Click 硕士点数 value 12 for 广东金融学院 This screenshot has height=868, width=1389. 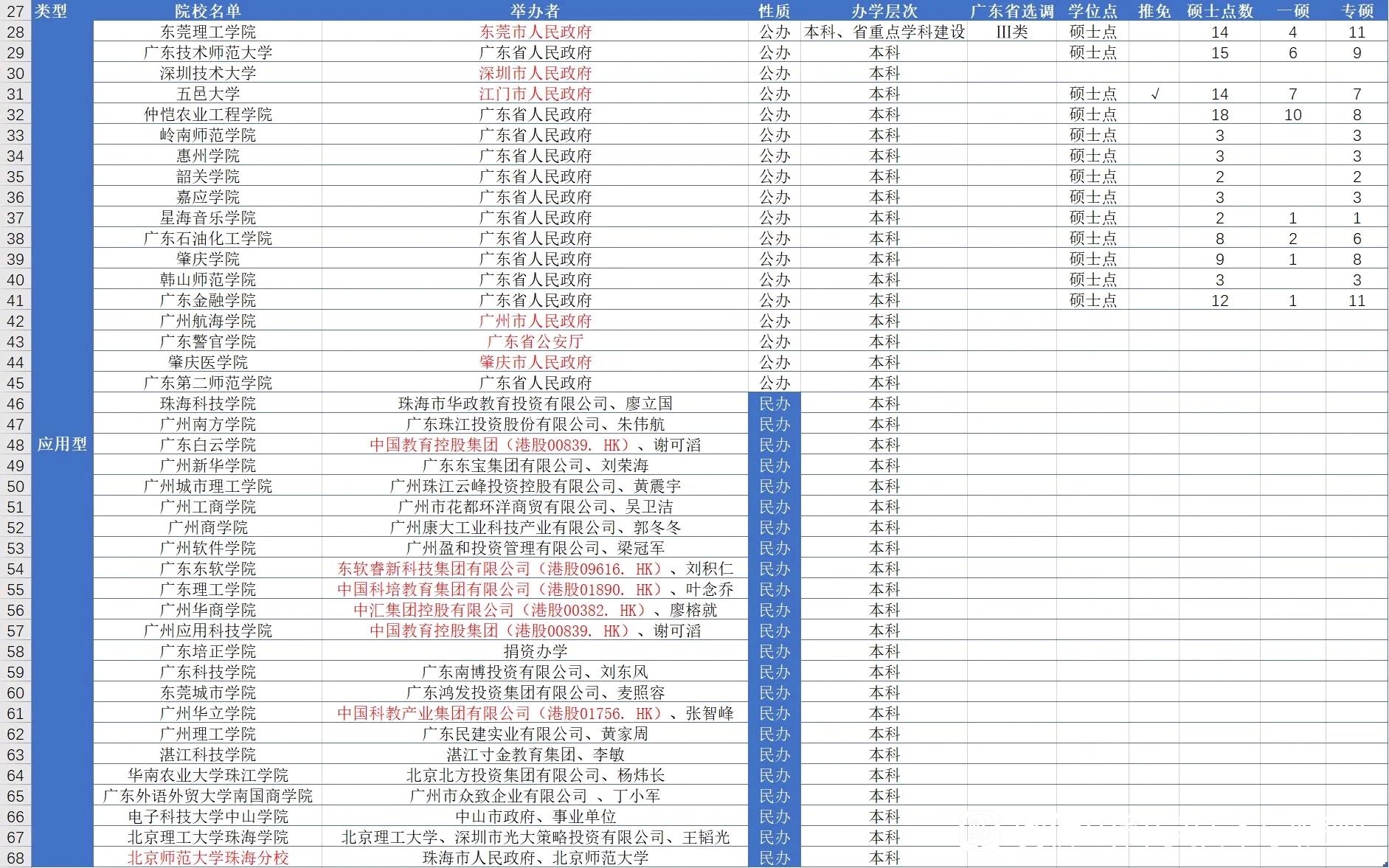click(x=1220, y=300)
